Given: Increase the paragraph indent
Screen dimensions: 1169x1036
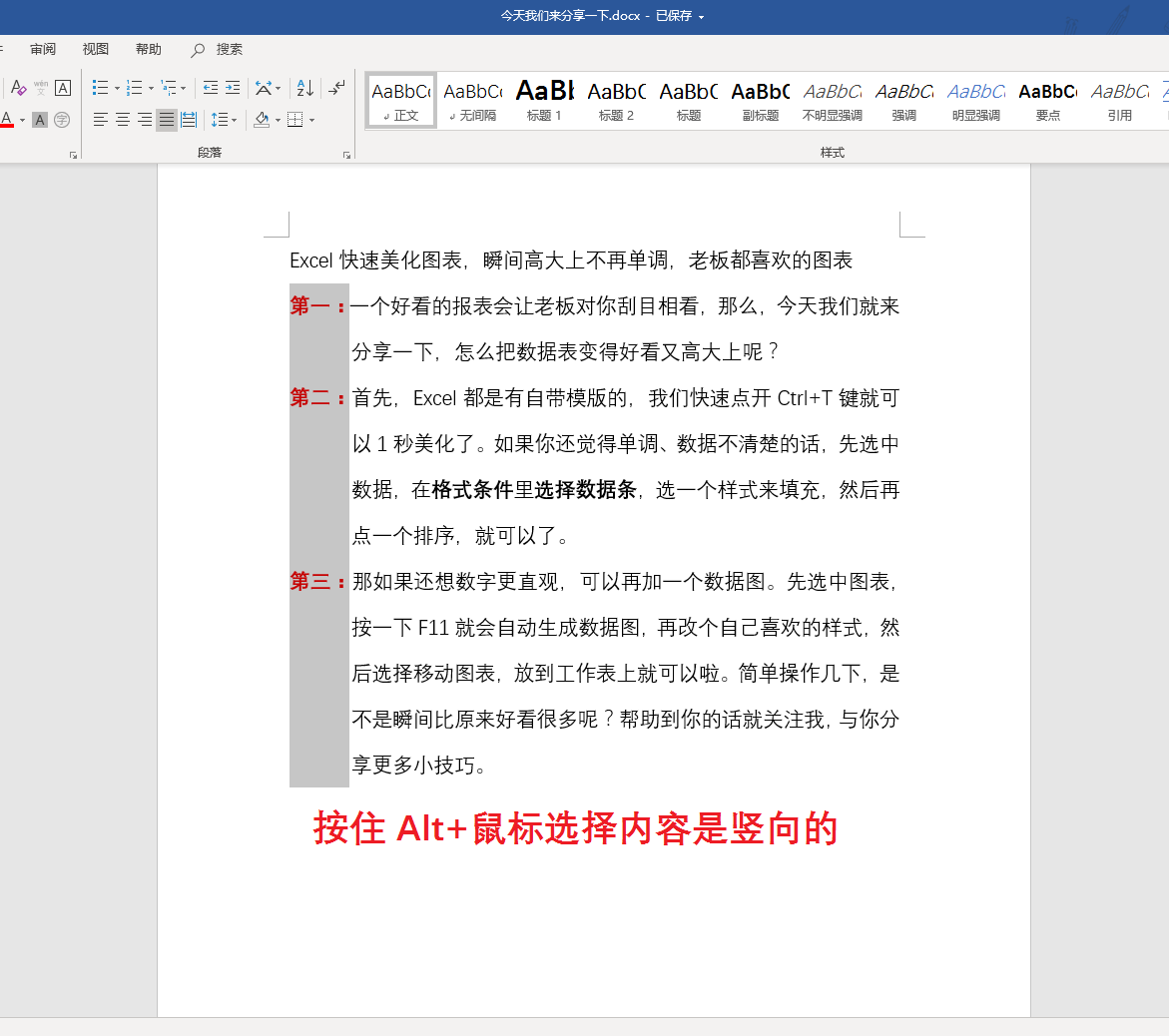Looking at the screenshot, I should click(x=232, y=88).
